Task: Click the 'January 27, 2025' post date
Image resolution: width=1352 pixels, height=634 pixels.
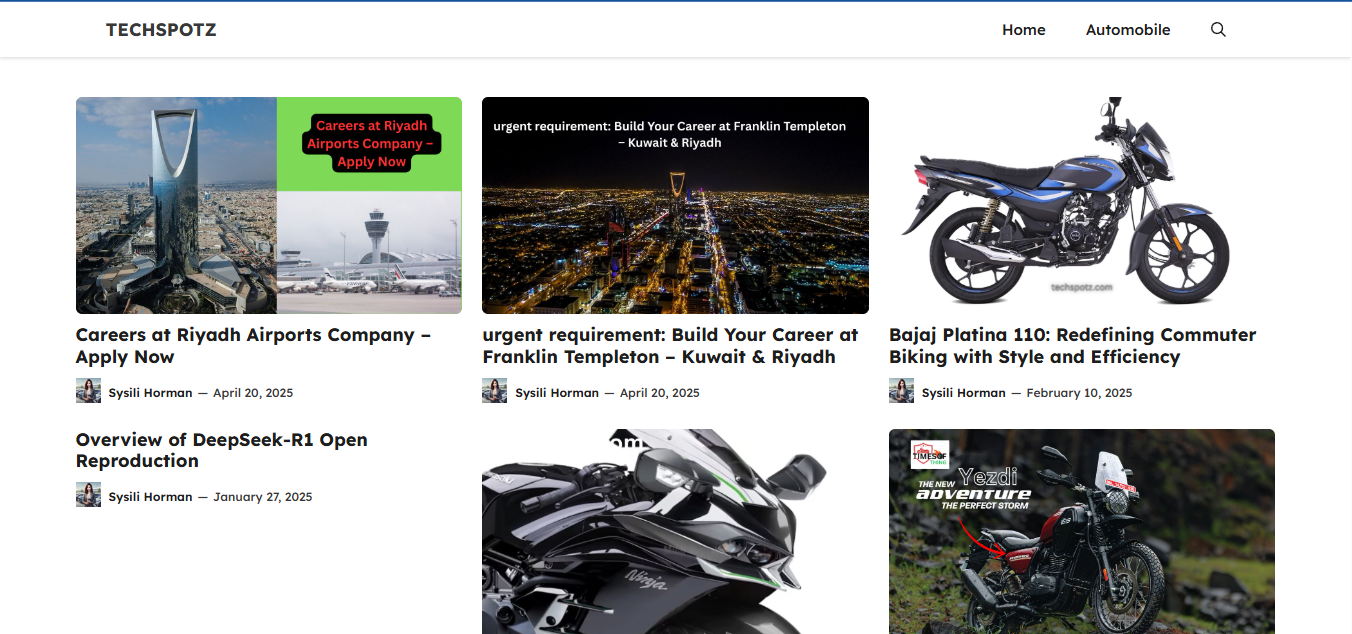Action: pyautogui.click(x=263, y=497)
